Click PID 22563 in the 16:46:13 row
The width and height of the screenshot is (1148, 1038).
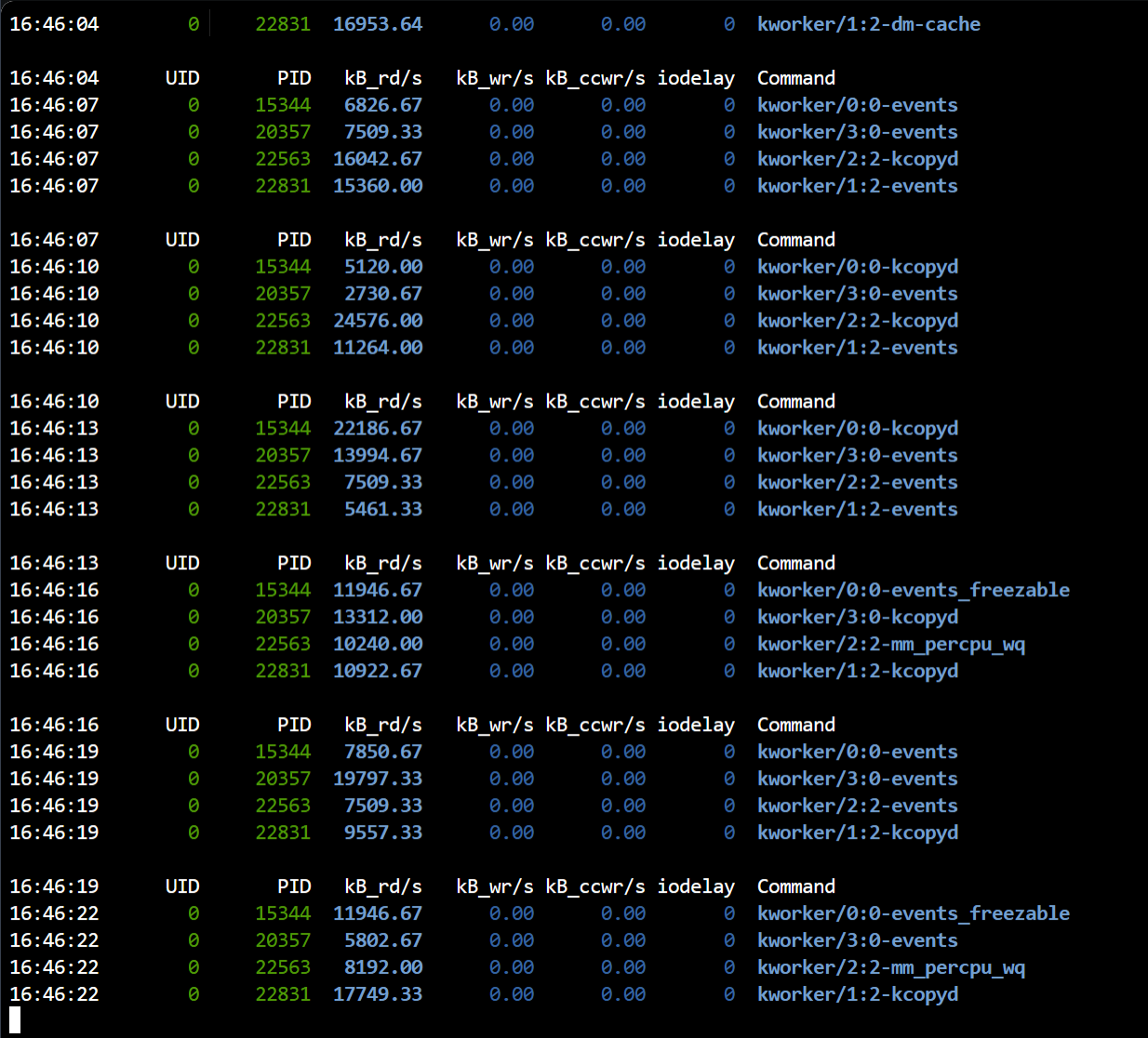pos(283,483)
